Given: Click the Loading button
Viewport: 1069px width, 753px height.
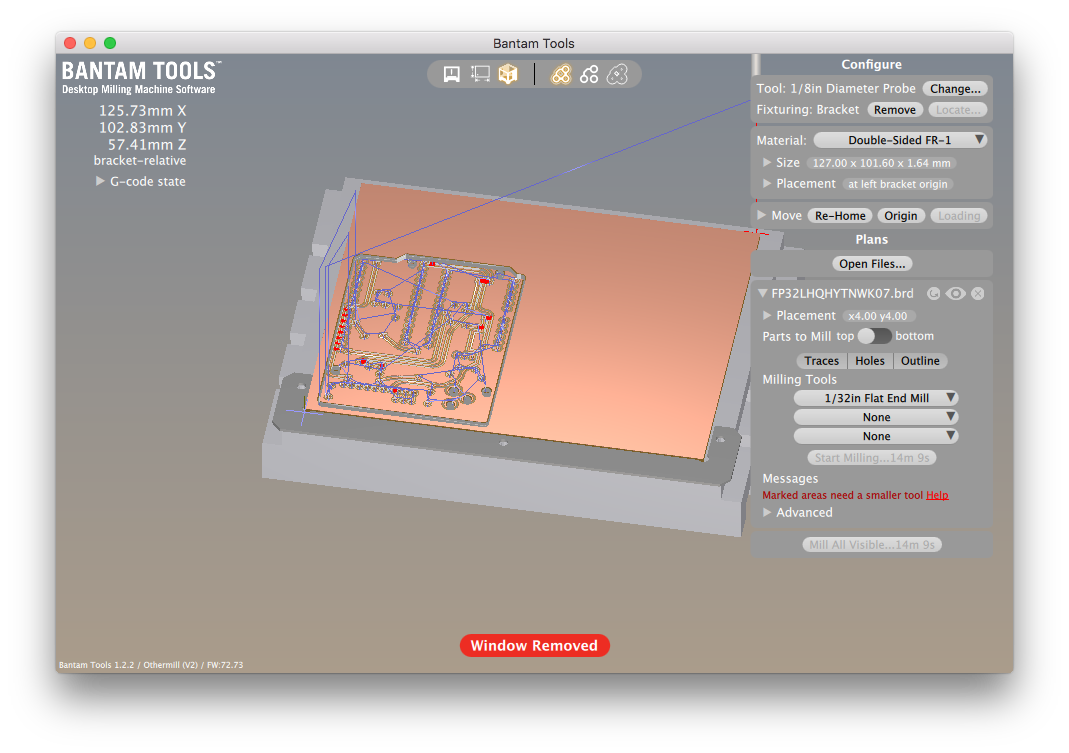Looking at the screenshot, I should [x=959, y=216].
